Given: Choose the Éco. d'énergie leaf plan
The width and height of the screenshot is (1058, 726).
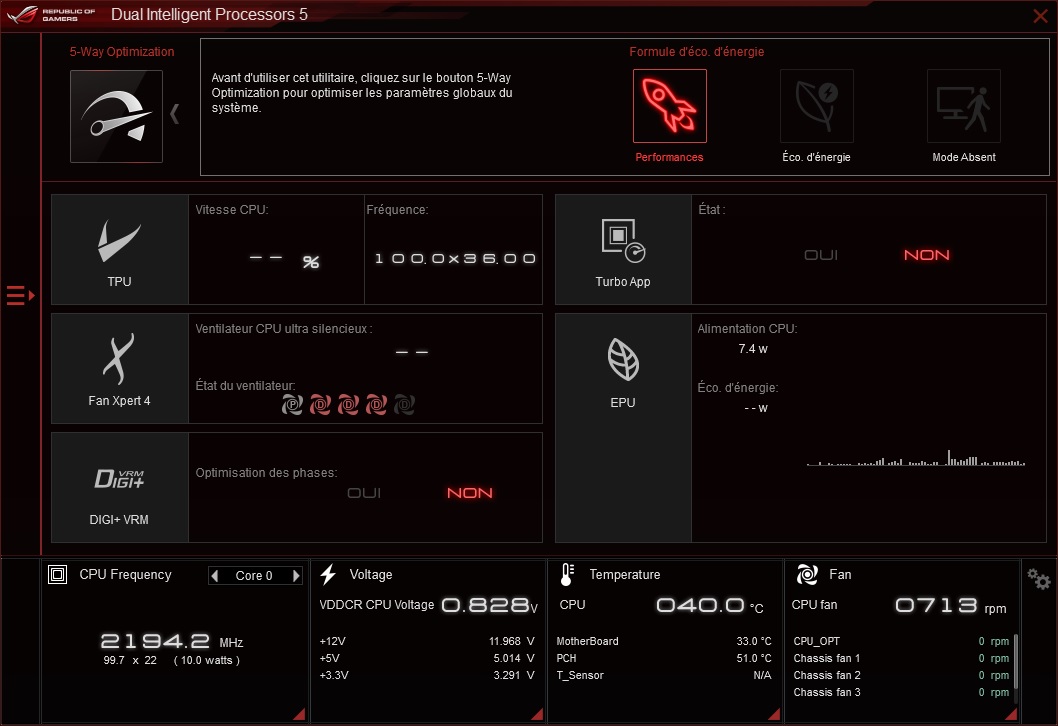Looking at the screenshot, I should (x=816, y=106).
